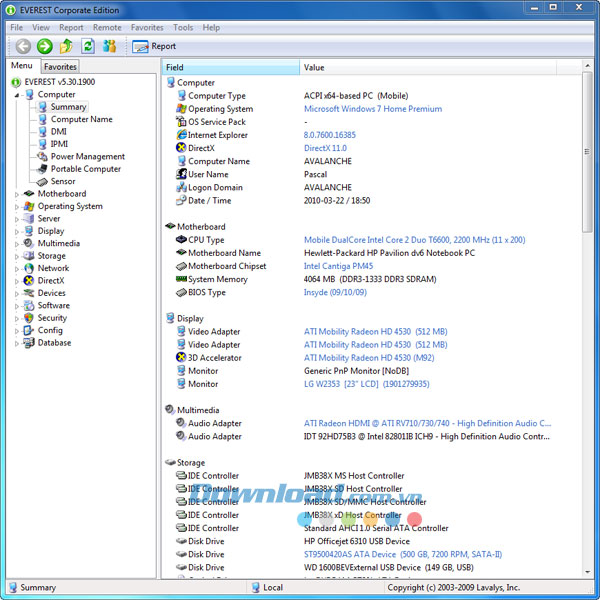Screen dimensions: 600x600
Task: Open the LG W2353 monitor link
Action: point(367,384)
